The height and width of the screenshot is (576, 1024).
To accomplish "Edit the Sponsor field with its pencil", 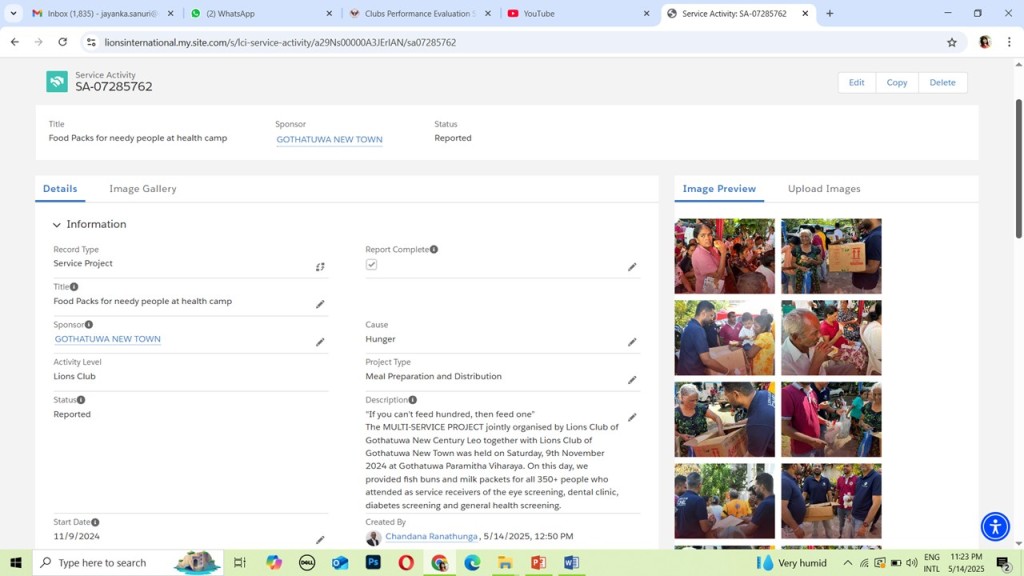I will 320,342.
